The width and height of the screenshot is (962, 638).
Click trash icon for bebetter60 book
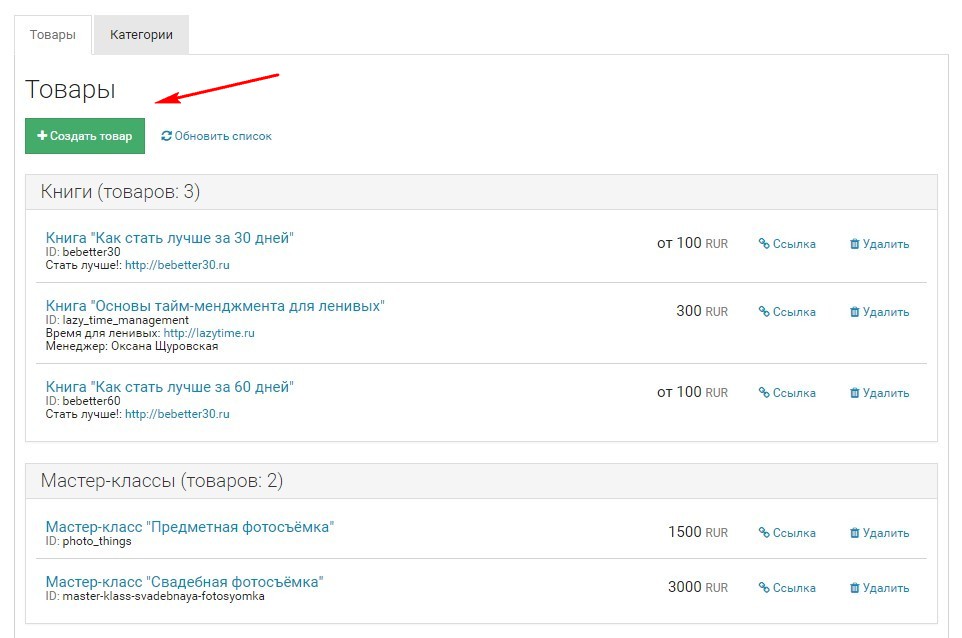(x=855, y=393)
